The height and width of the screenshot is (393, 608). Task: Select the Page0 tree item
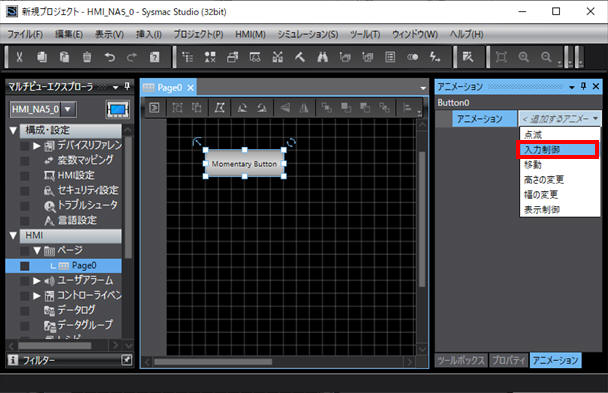pos(84,266)
